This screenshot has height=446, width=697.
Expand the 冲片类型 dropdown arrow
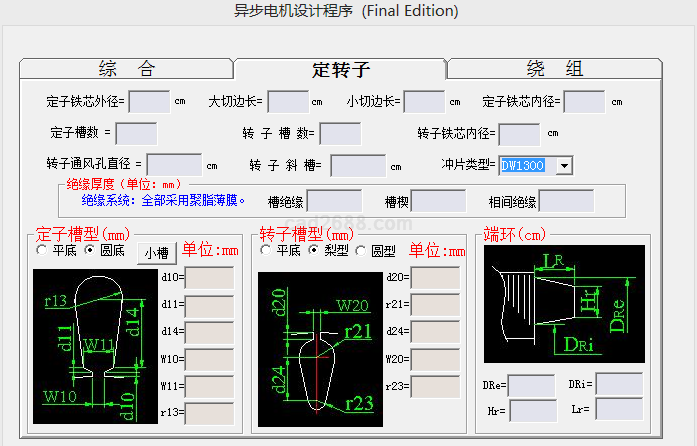[564, 165]
